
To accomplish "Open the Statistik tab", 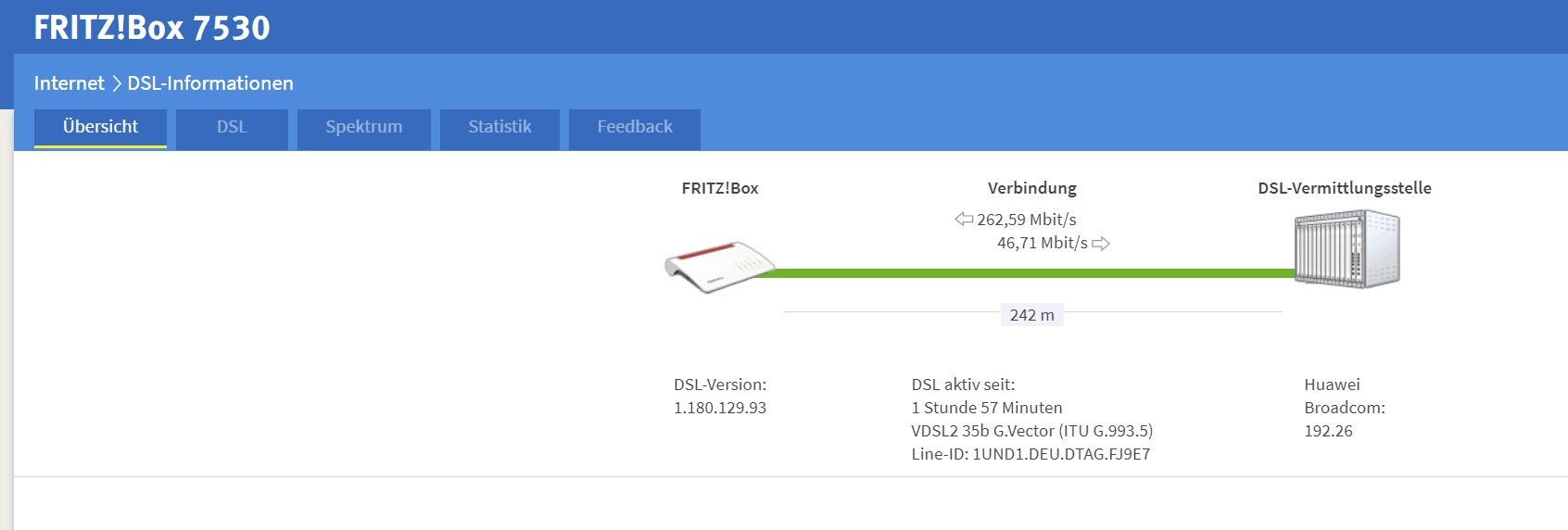I will pos(499,128).
